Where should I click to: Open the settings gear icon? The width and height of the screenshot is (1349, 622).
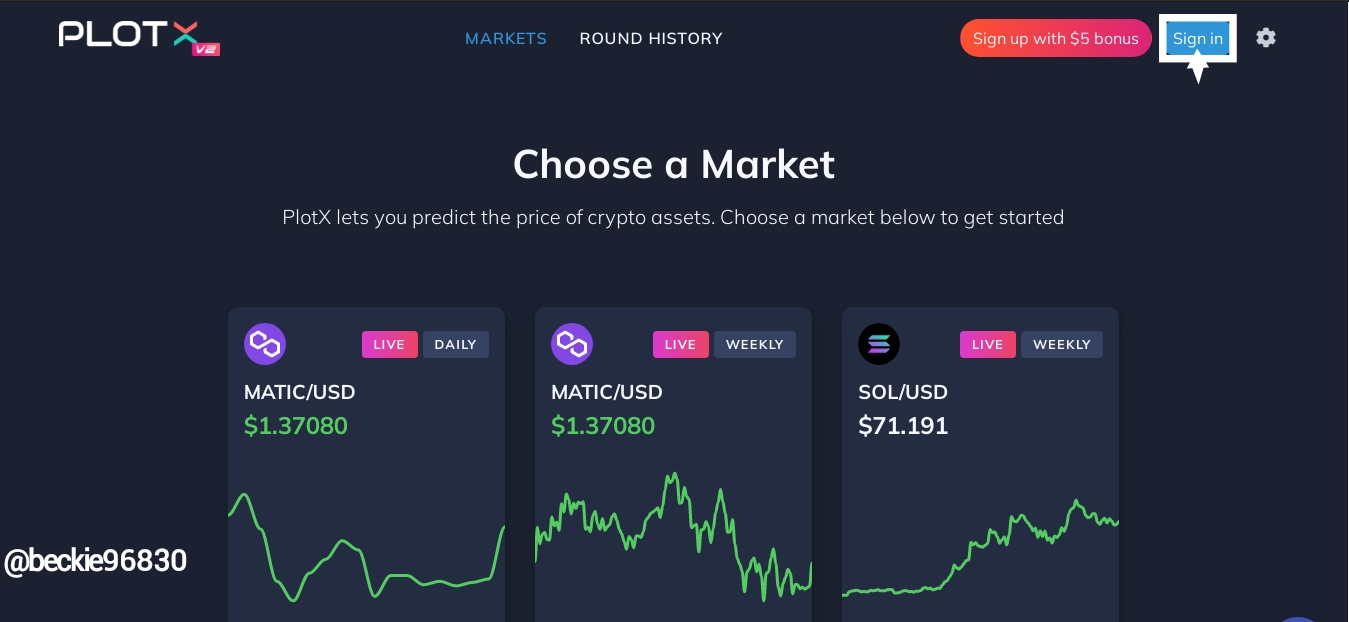1266,38
